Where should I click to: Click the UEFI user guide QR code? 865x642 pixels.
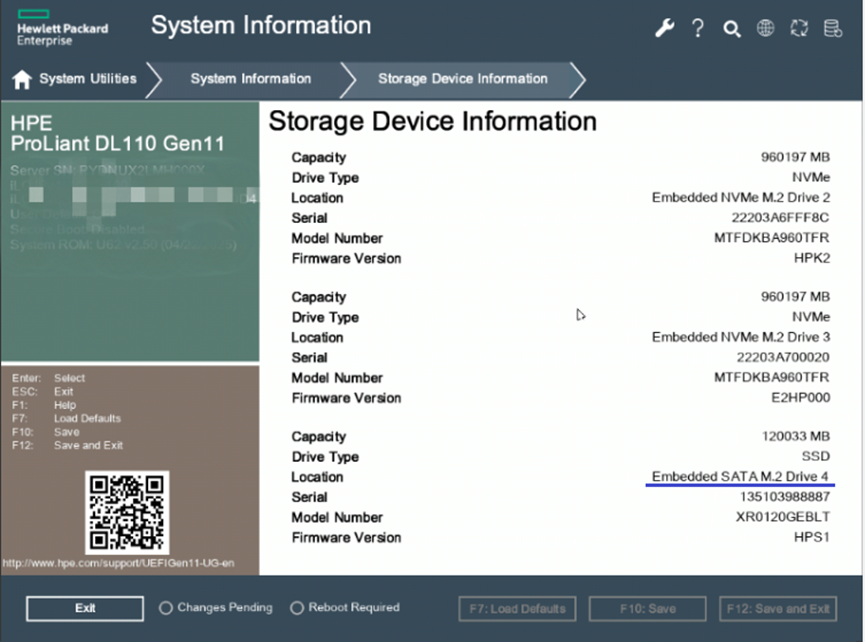pyautogui.click(x=127, y=512)
